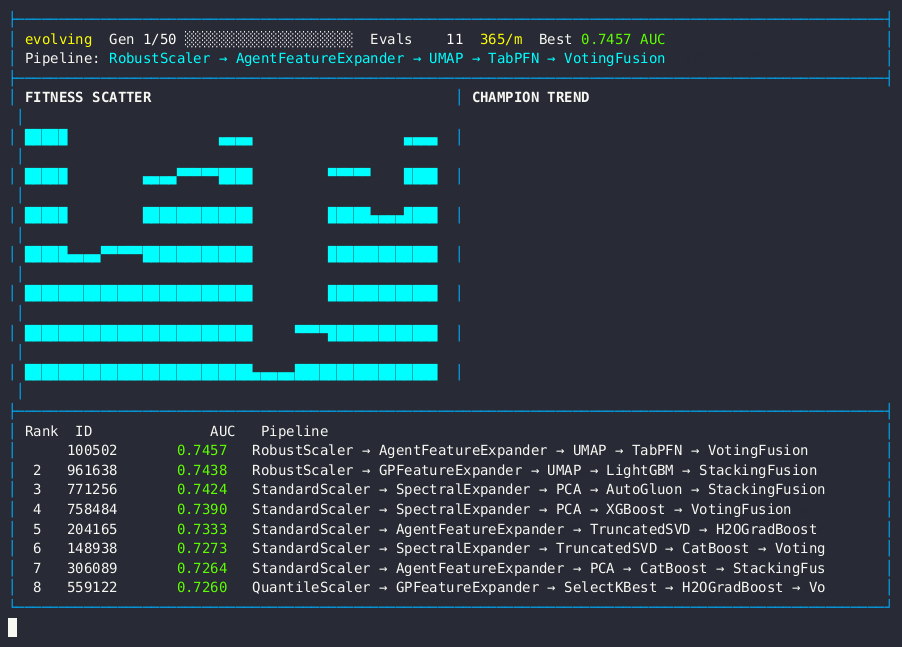Click 'SelectKBest' in the rank 8 pipeline
This screenshot has width=902, height=647.
(x=610, y=588)
